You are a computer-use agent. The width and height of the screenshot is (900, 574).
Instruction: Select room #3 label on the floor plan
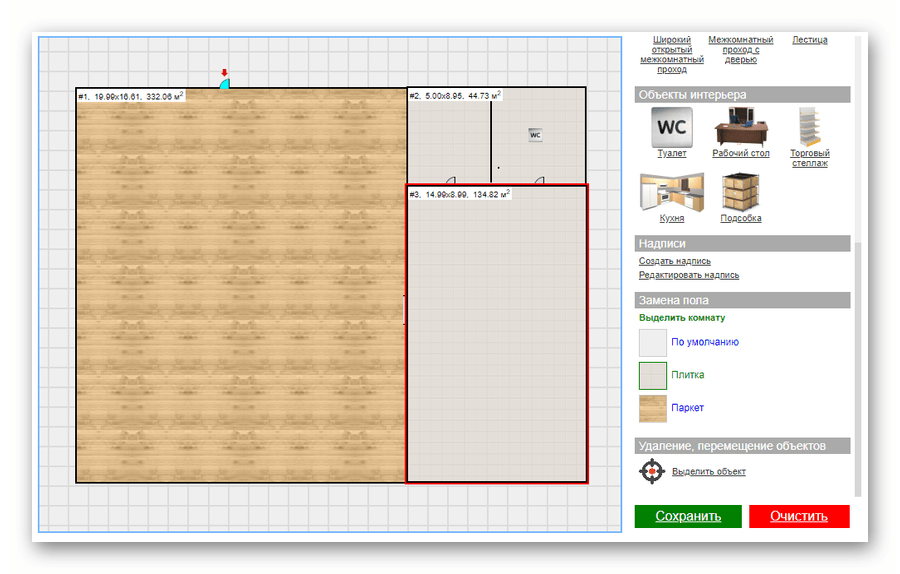[x=459, y=194]
